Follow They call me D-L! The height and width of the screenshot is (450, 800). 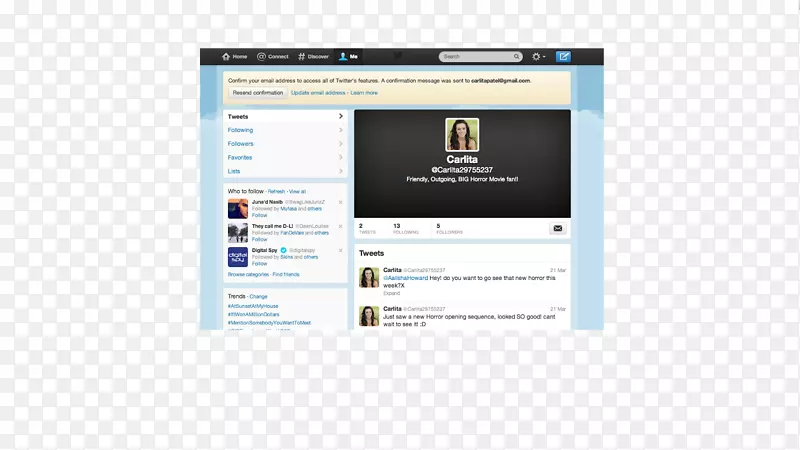click(259, 239)
